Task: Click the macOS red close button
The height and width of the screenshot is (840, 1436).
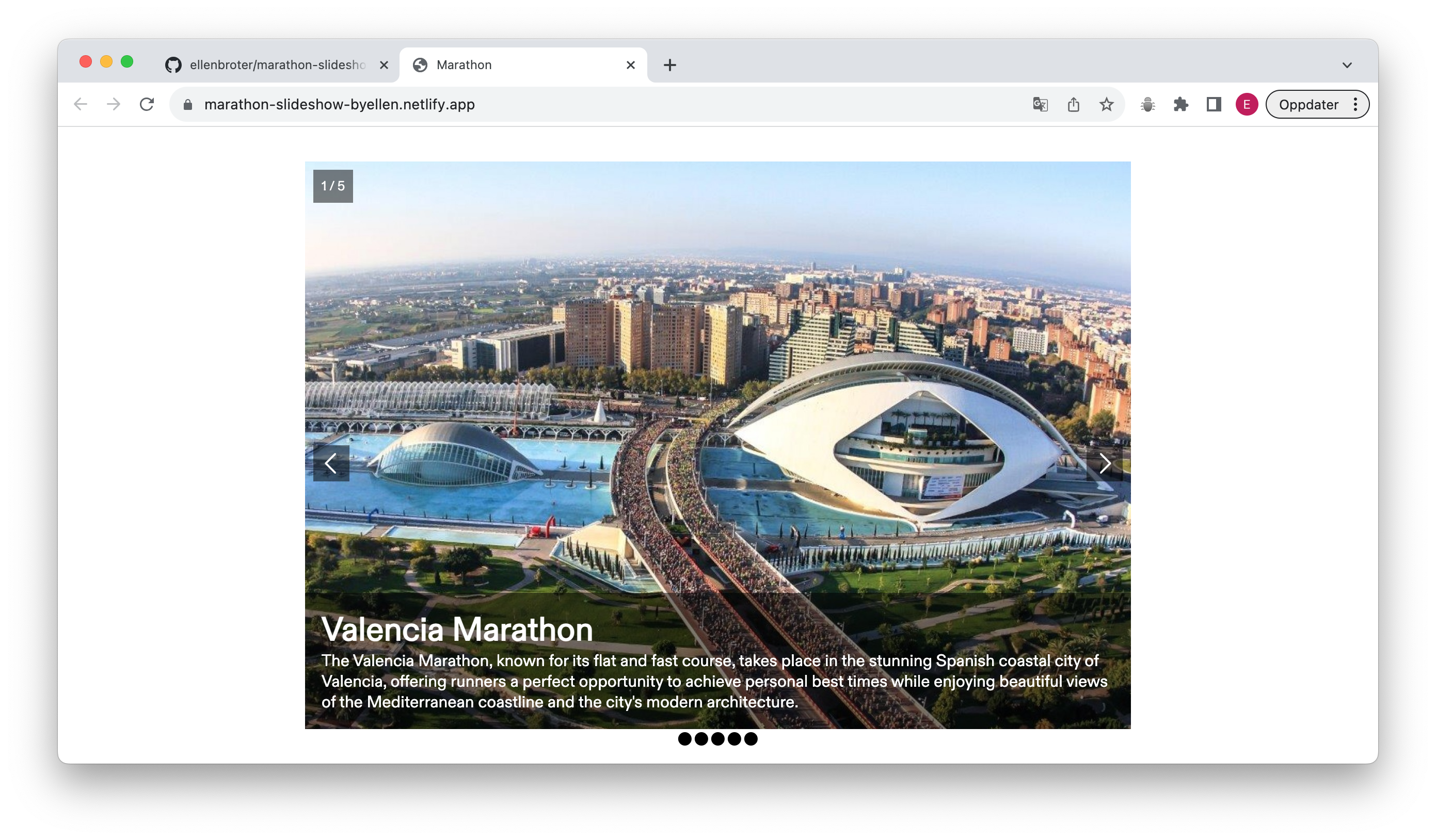Action: [86, 61]
